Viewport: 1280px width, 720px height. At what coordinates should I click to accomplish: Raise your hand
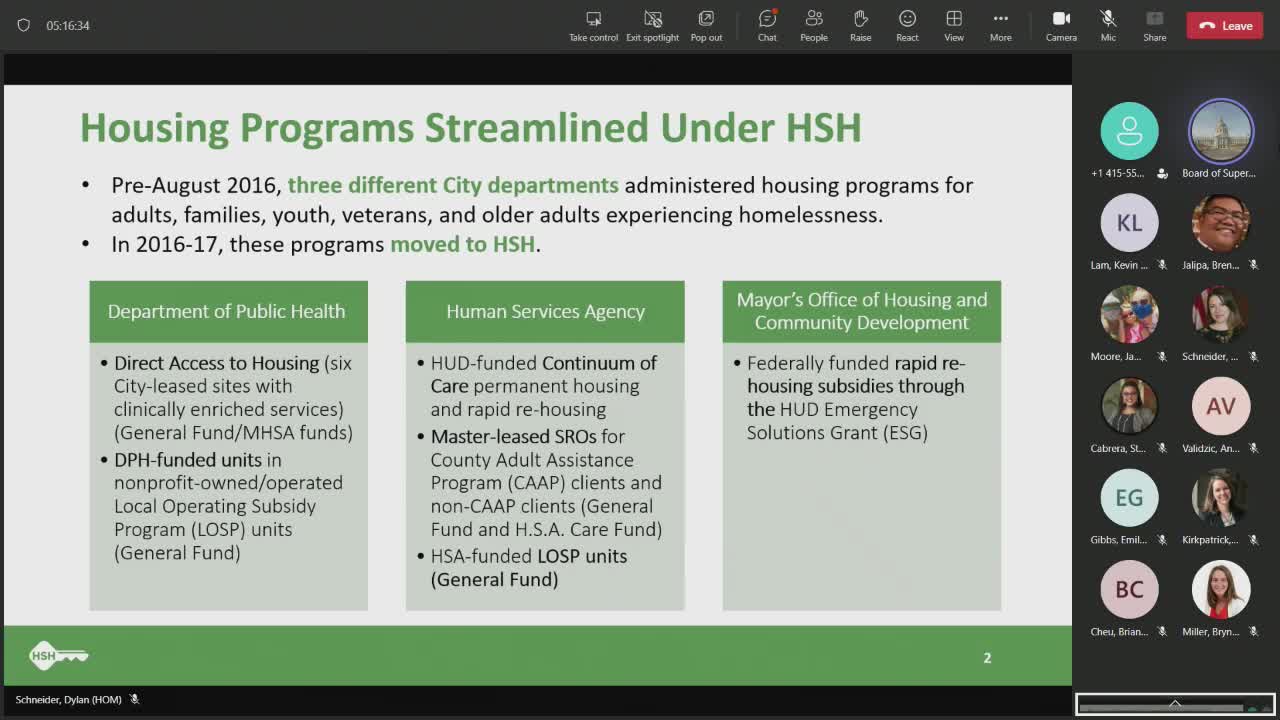pyautogui.click(x=860, y=25)
